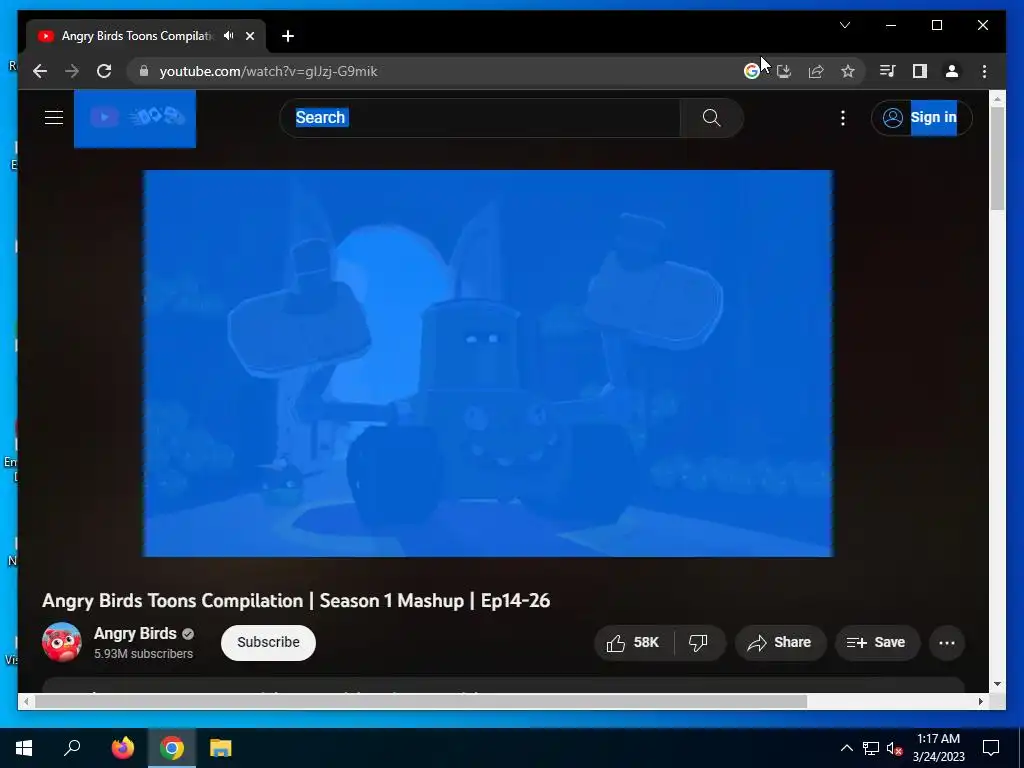Close the Angry Birds Toons tab

(x=249, y=36)
